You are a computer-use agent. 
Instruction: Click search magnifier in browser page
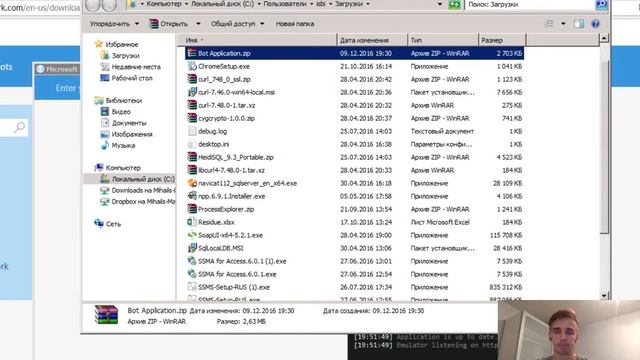(19, 127)
